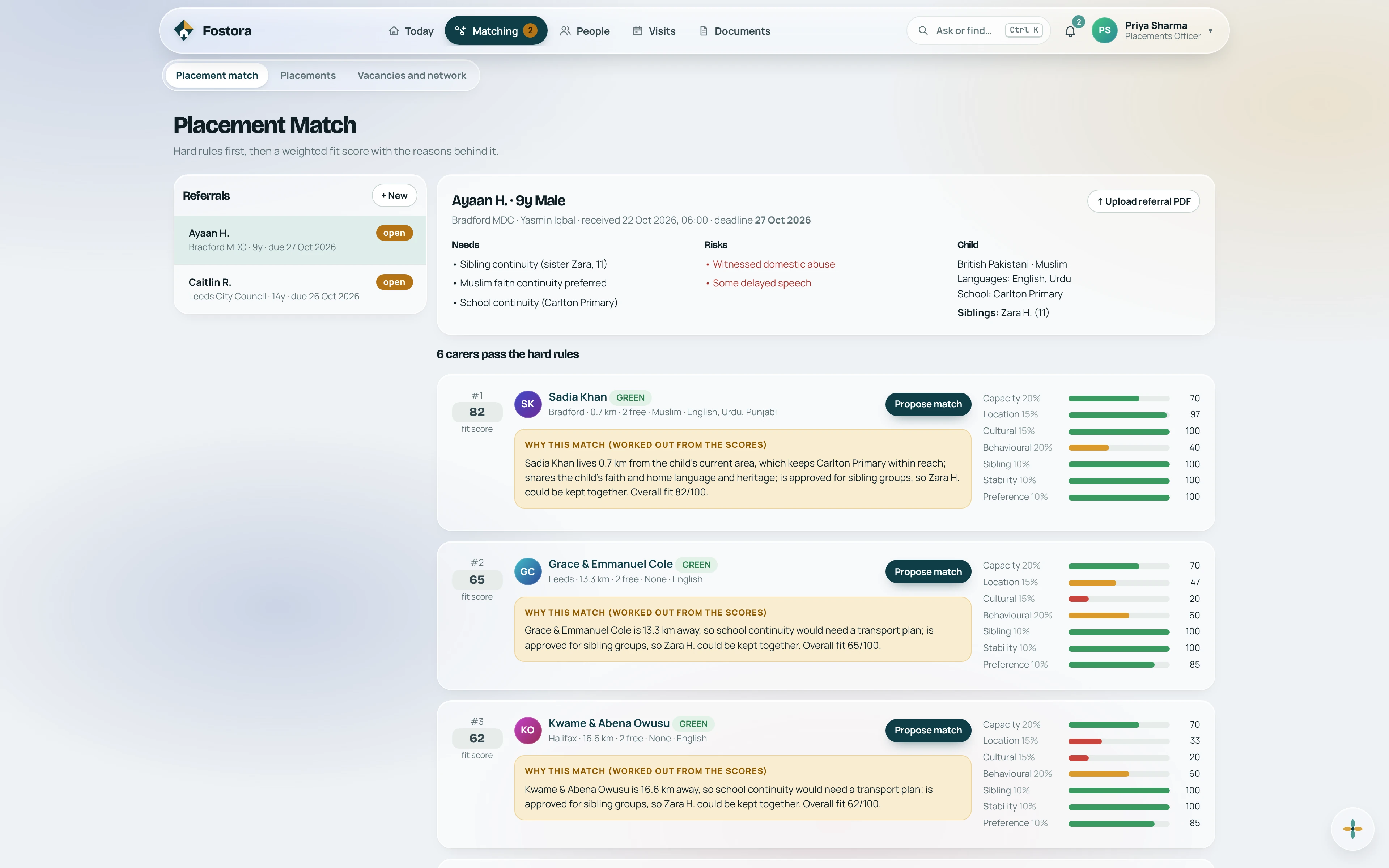Click the KO avatar for Kwame & Abena Owusu

point(527,730)
